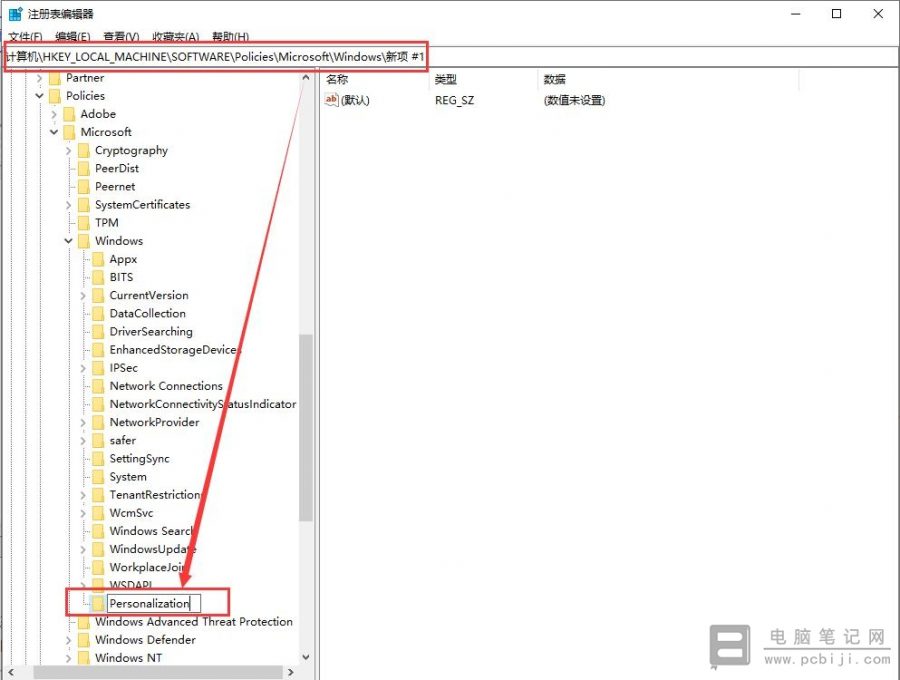Open the 收藏夹(A) menu
Viewport: 900px width, 680px height.
click(176, 37)
